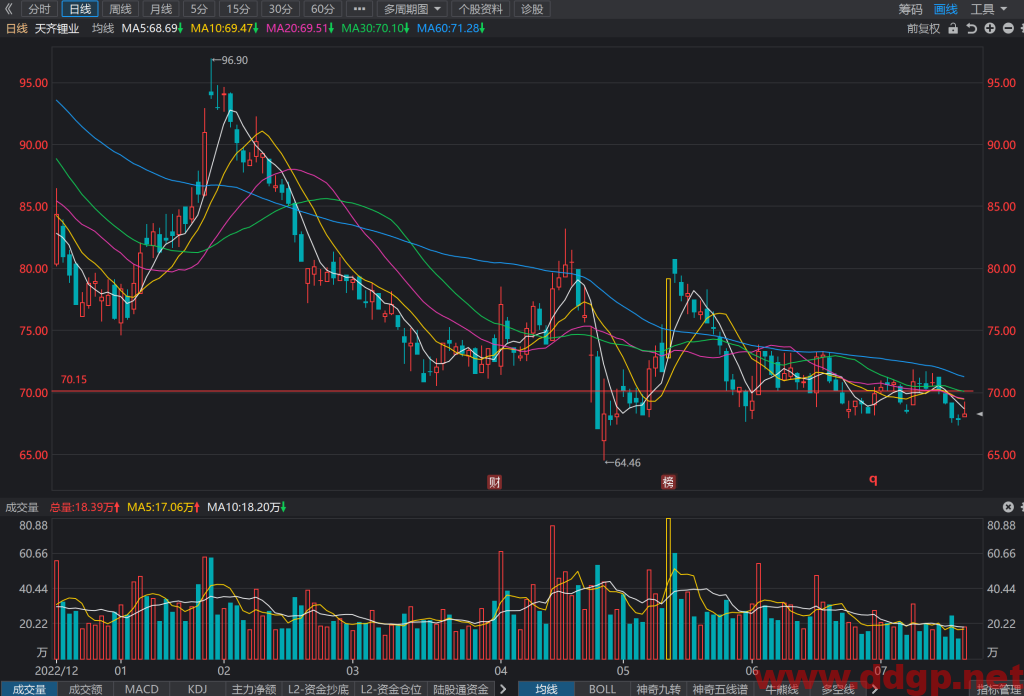Zoom in with the plus icon
The height and width of the screenshot is (696, 1024).
[x=990, y=29]
